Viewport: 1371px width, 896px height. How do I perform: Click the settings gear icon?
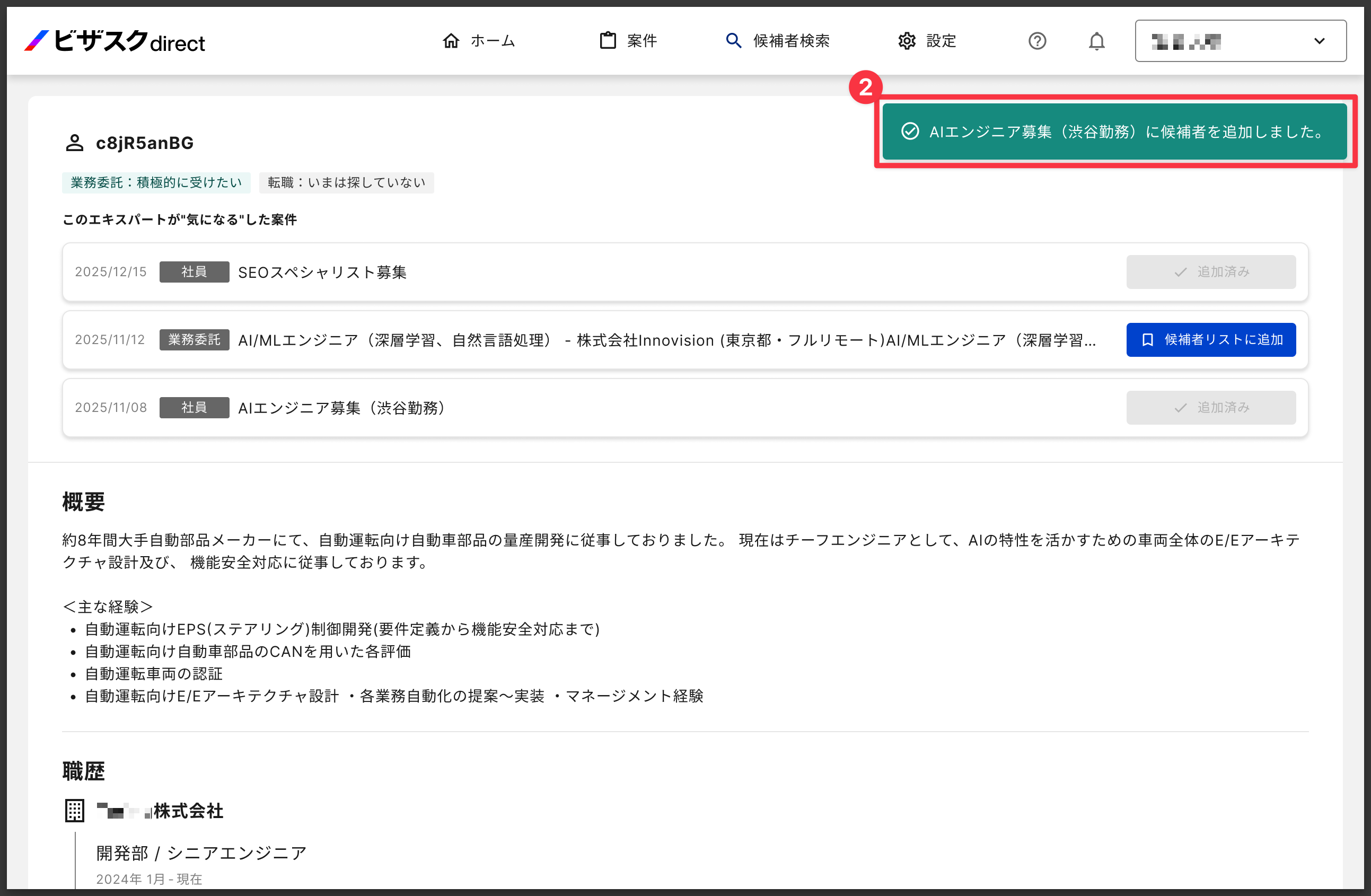coord(907,41)
